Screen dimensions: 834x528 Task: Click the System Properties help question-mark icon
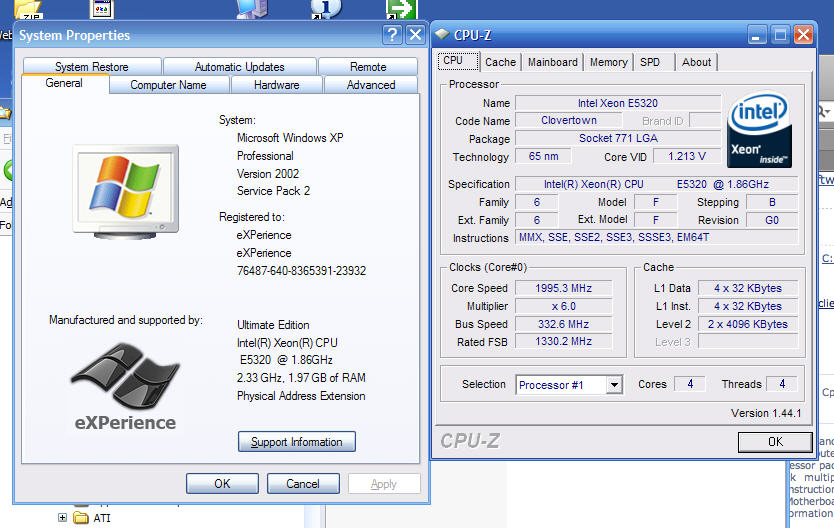(x=392, y=35)
